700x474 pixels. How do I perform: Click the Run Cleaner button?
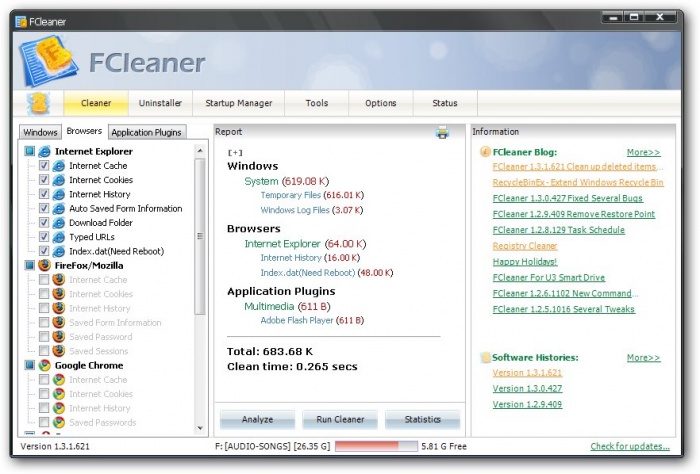click(x=340, y=420)
